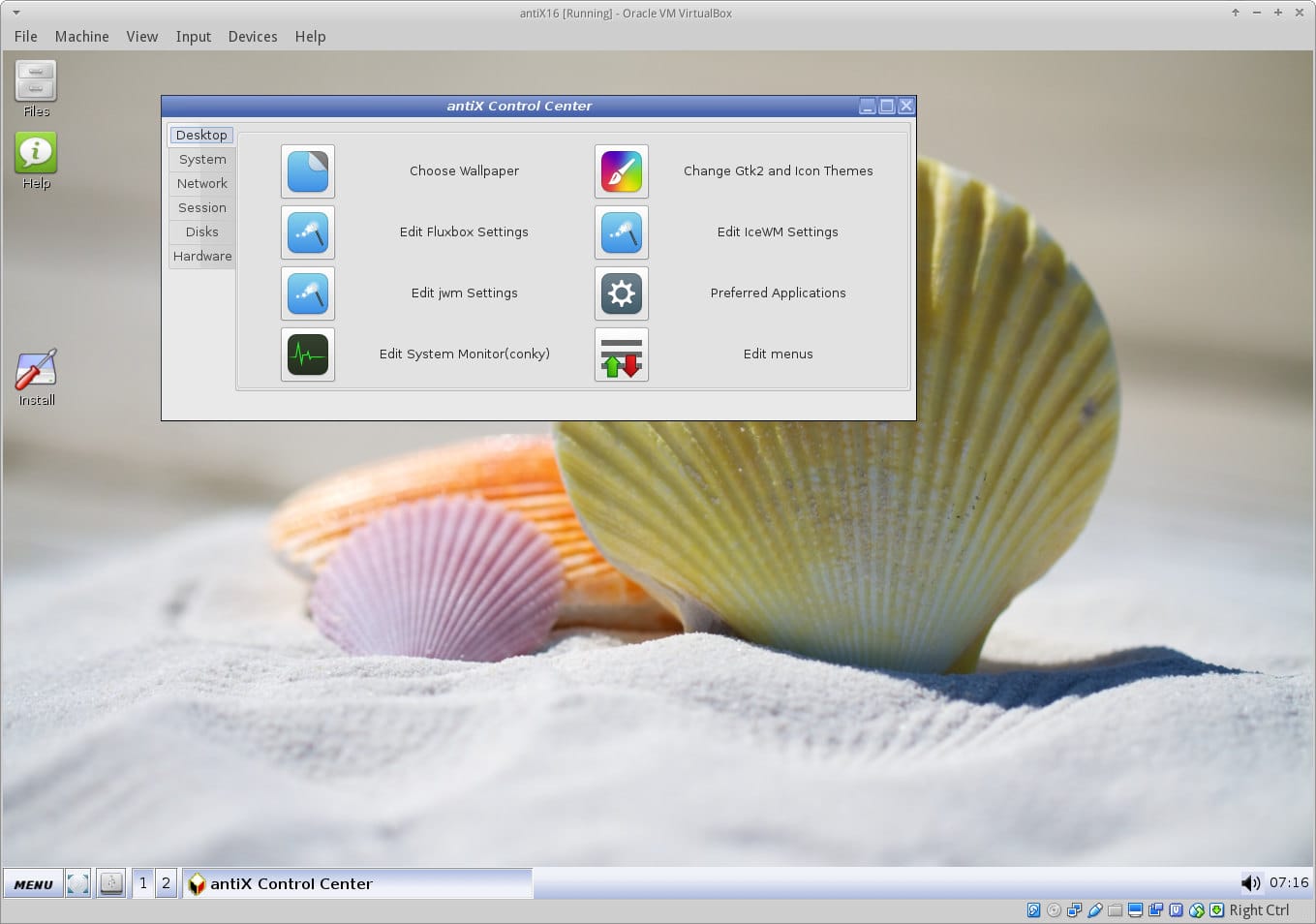Switch to workspace 2 in taskbar

pos(166,883)
